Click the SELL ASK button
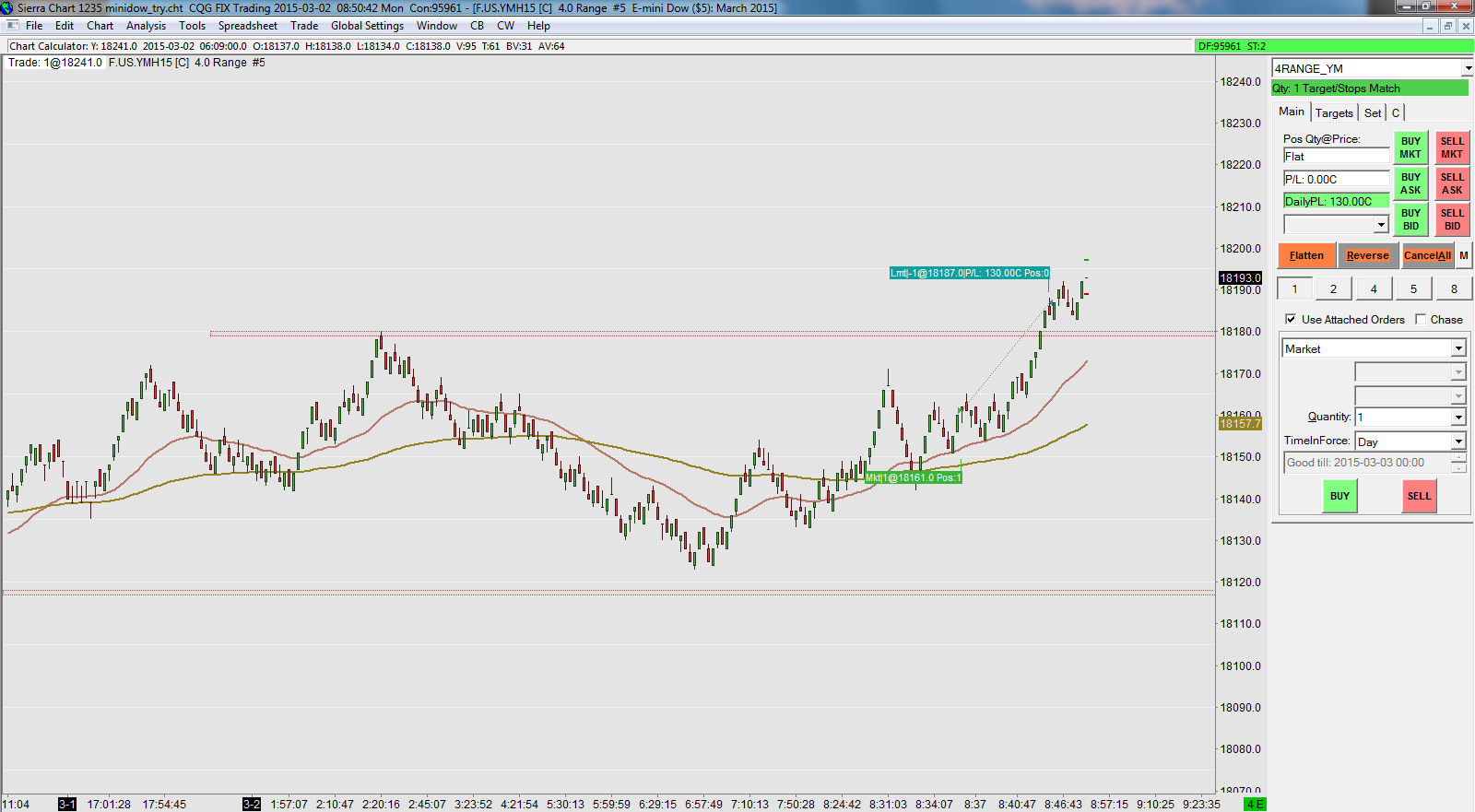This screenshot has height=812, width=1475. 1452,183
